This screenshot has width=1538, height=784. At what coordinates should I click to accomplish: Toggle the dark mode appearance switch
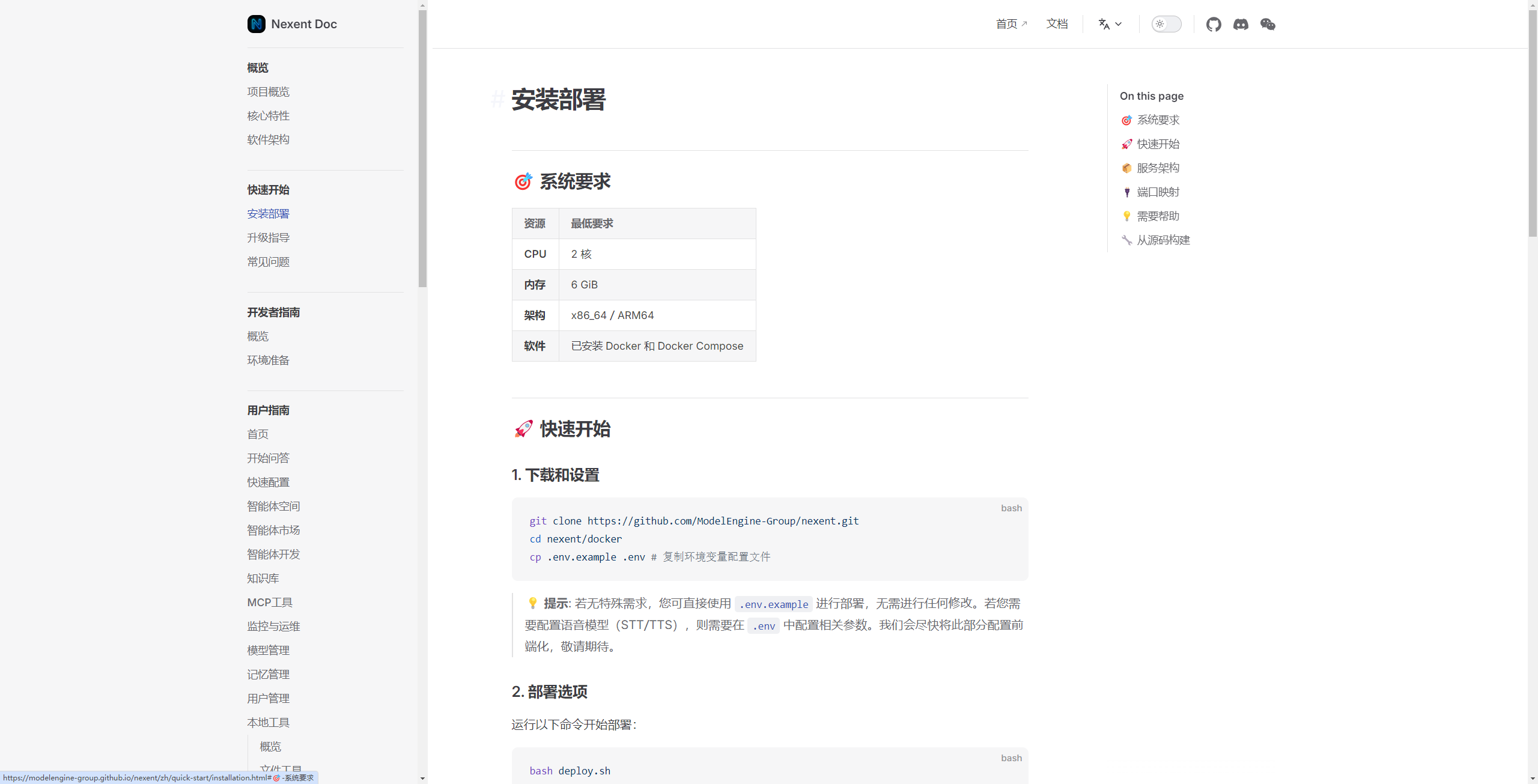1166,24
